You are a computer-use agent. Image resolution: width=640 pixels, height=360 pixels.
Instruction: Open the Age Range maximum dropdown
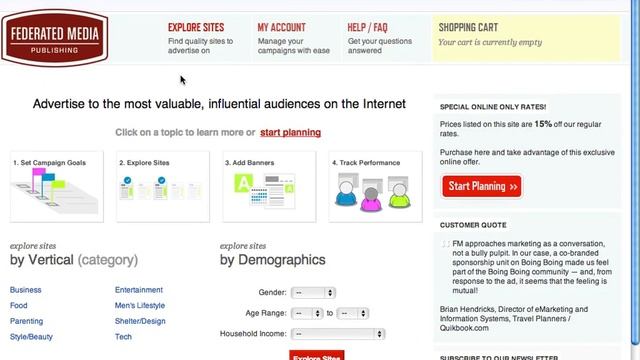pyautogui.click(x=353, y=313)
